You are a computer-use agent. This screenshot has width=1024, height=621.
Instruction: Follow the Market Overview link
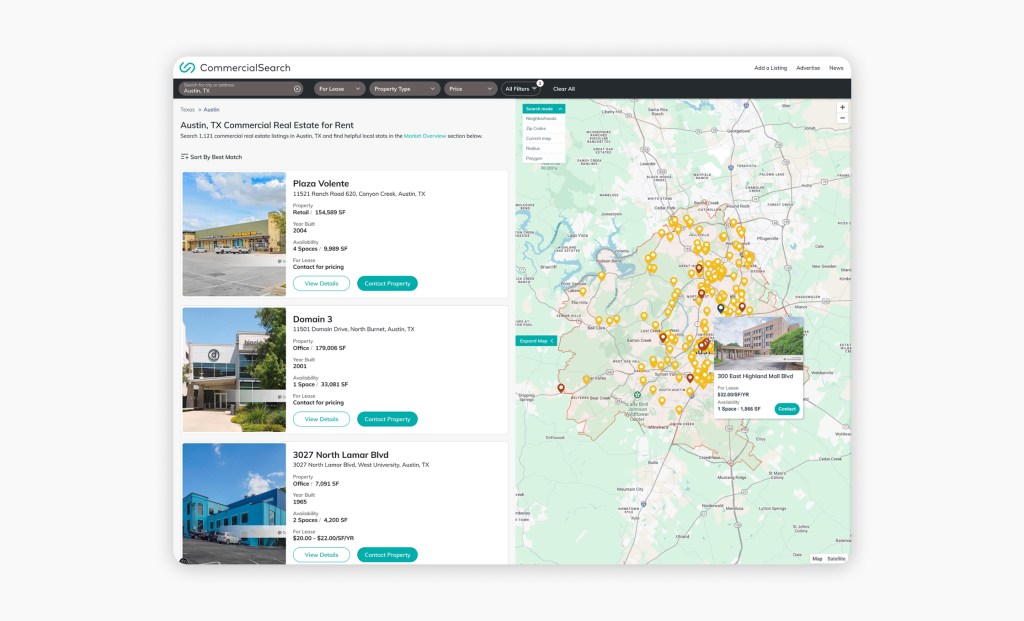(424, 136)
